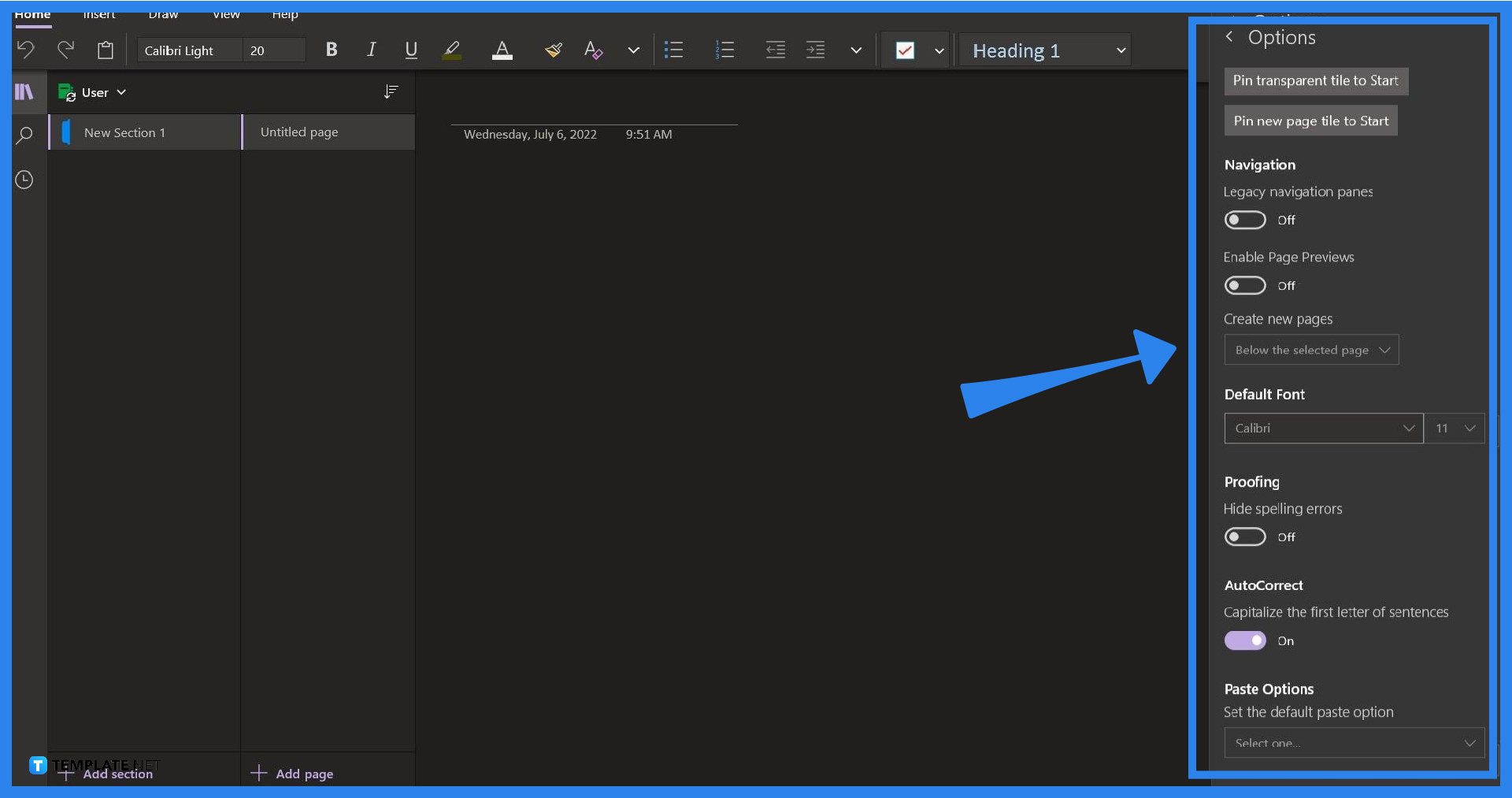The image size is (1512, 798).
Task: Open the Create new pages dropdown
Action: [x=1311, y=349]
